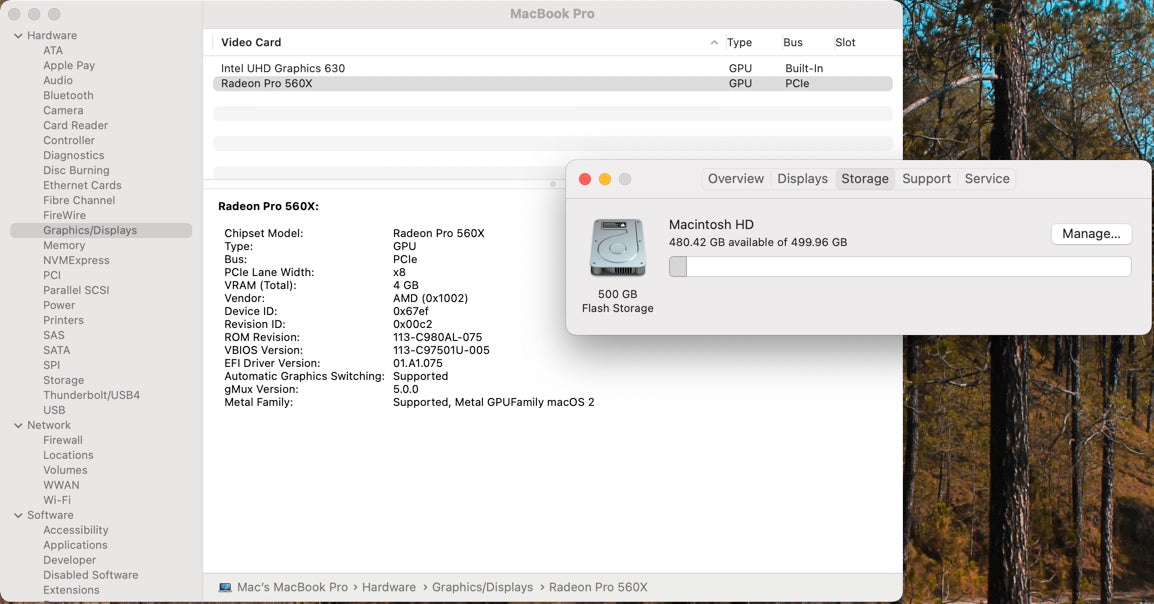The height and width of the screenshot is (604, 1154).
Task: Click the storage usage bar
Action: click(898, 266)
